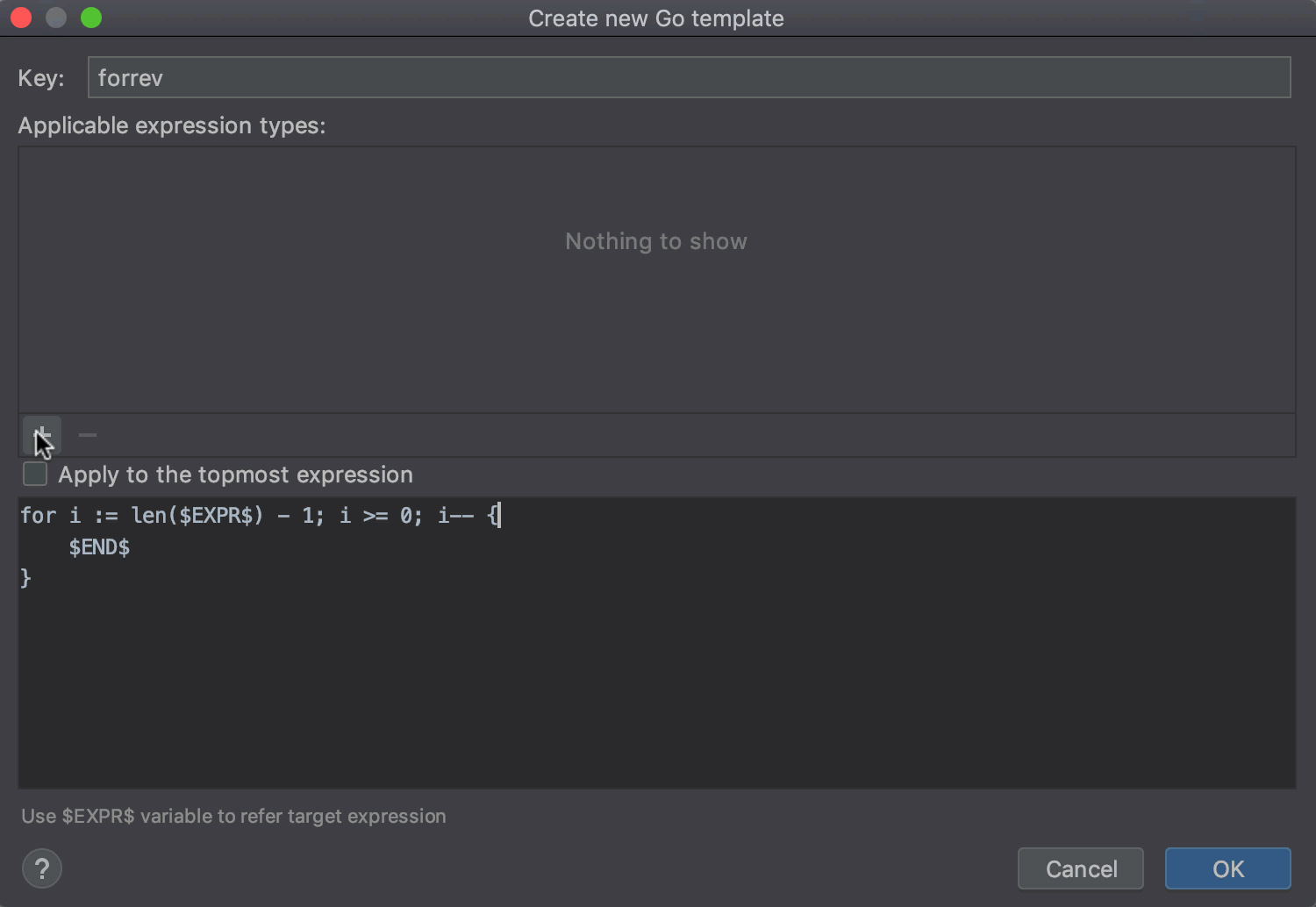The height and width of the screenshot is (907, 1316).
Task: Close the dialog with the red button
Action: pyautogui.click(x=21, y=18)
